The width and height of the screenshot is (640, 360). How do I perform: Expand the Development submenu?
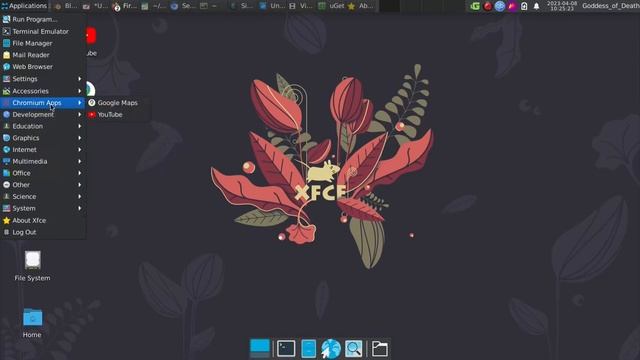pos(43,115)
